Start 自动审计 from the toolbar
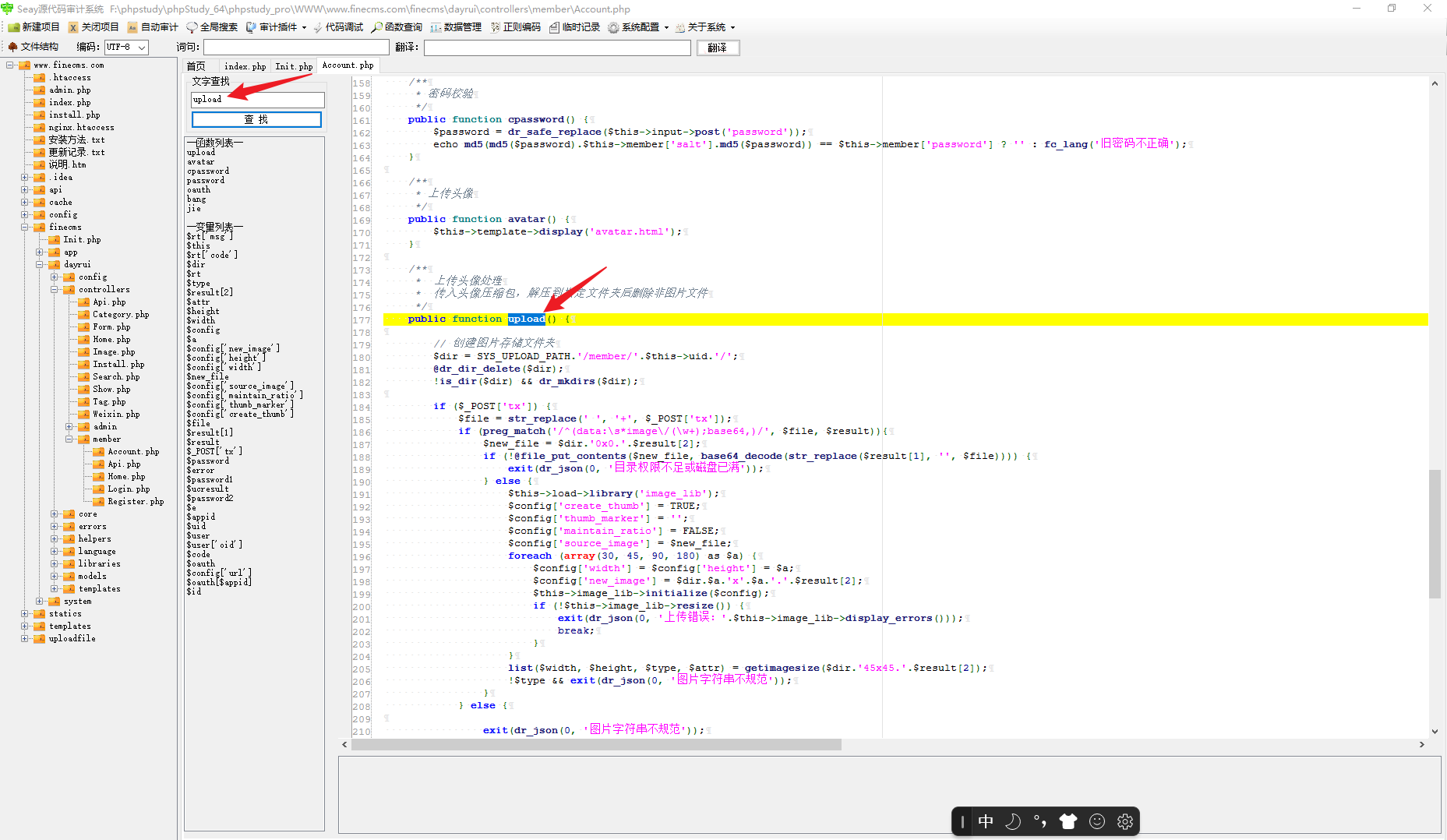Screen dimensions: 1447x840 [x=153, y=27]
